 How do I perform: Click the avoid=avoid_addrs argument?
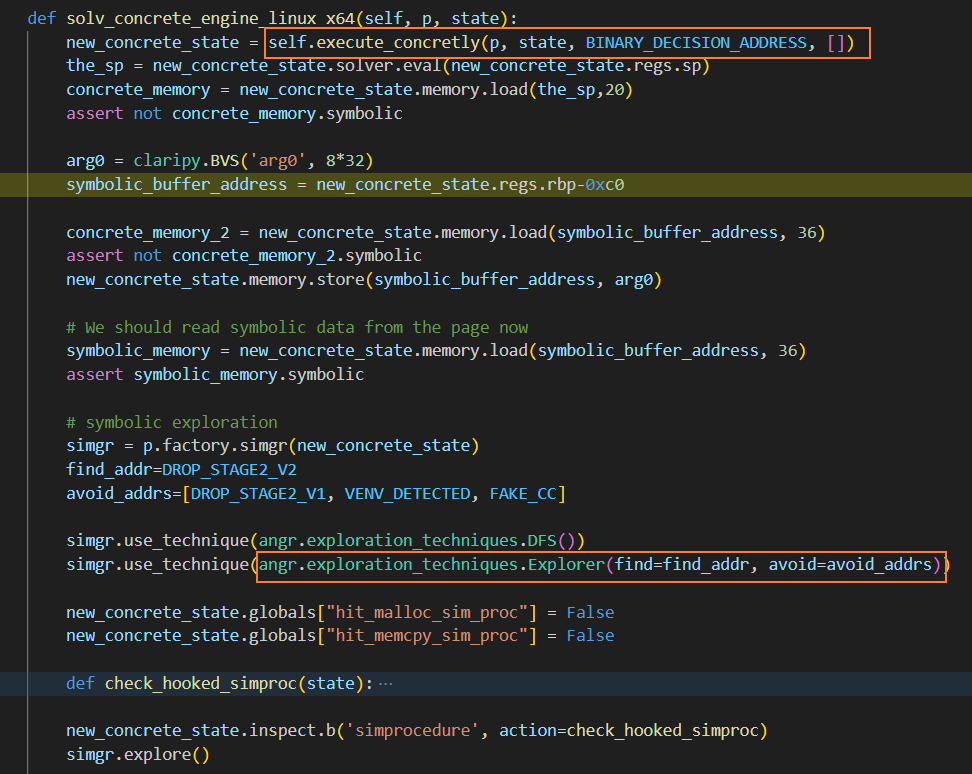coord(850,565)
